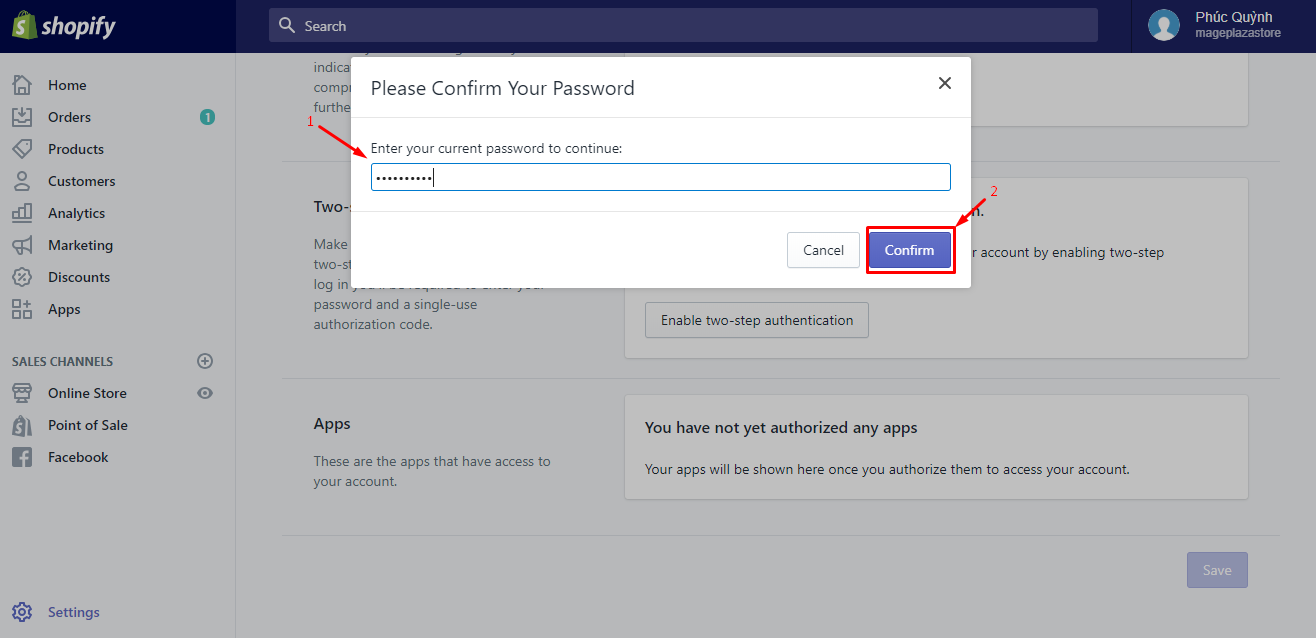Screen dimensions: 1316x638
Task: Focus the top Search bar
Action: pyautogui.click(x=683, y=25)
